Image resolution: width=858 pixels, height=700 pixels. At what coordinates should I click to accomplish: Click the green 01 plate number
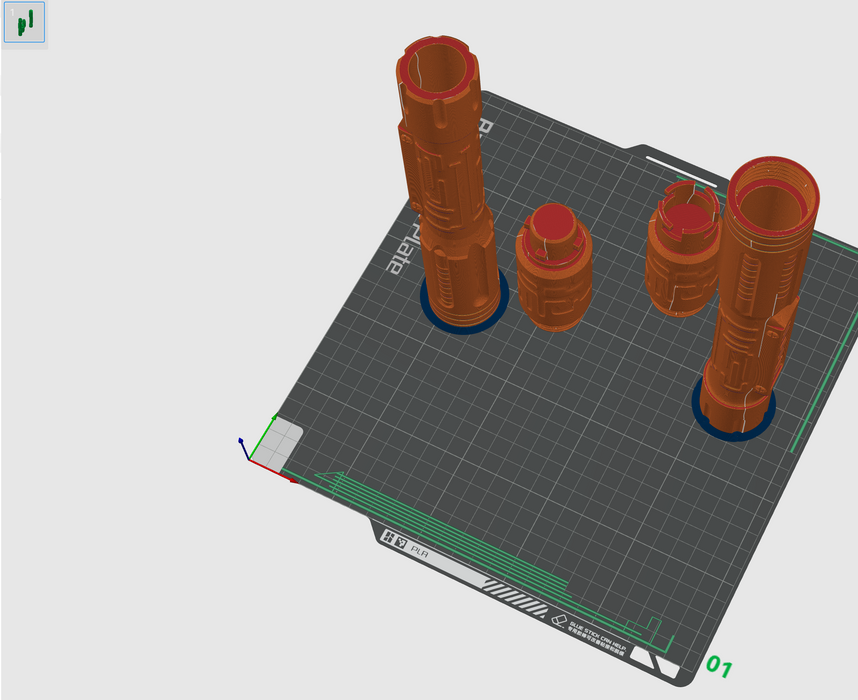click(x=720, y=666)
